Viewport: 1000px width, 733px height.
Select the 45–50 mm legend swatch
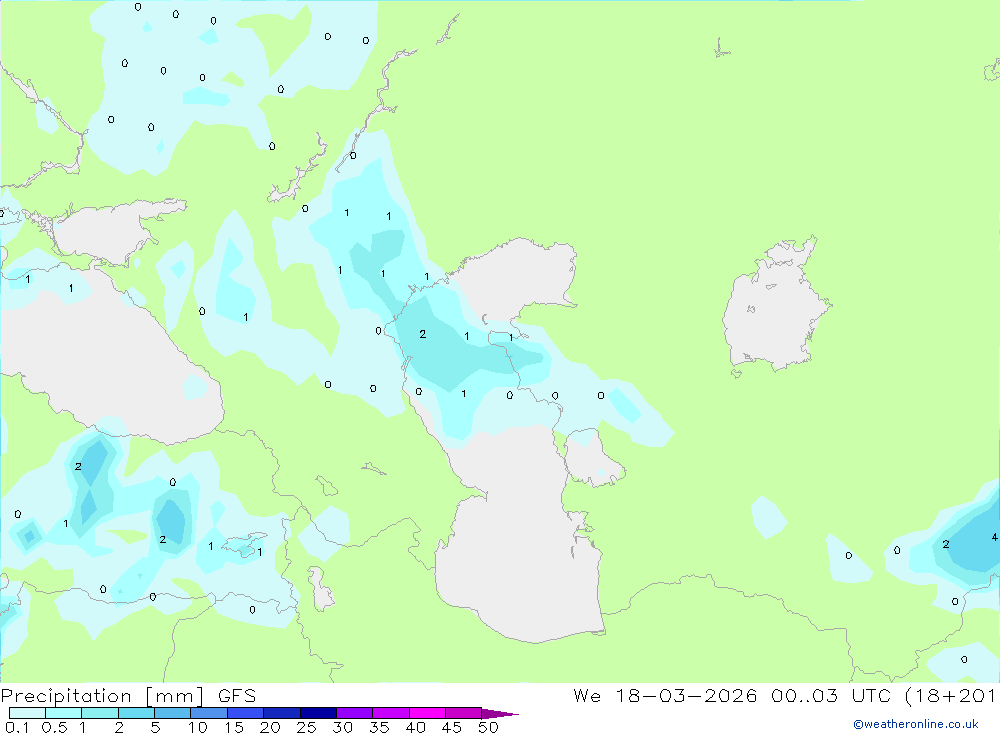click(x=464, y=713)
